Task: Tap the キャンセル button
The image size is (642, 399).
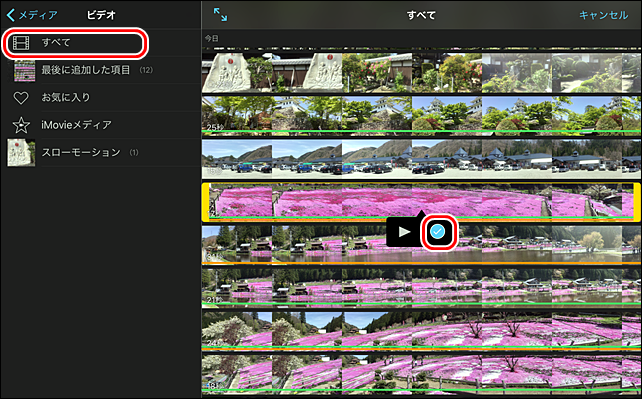Action: [603, 15]
